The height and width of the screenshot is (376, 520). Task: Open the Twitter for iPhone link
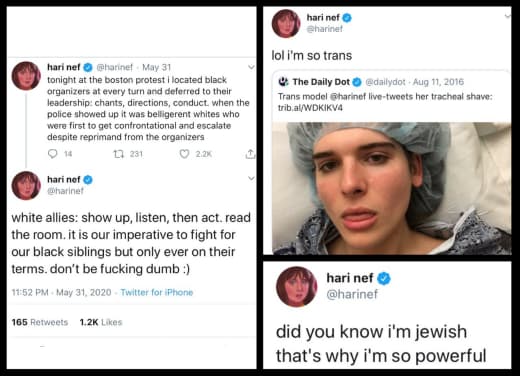tap(157, 292)
